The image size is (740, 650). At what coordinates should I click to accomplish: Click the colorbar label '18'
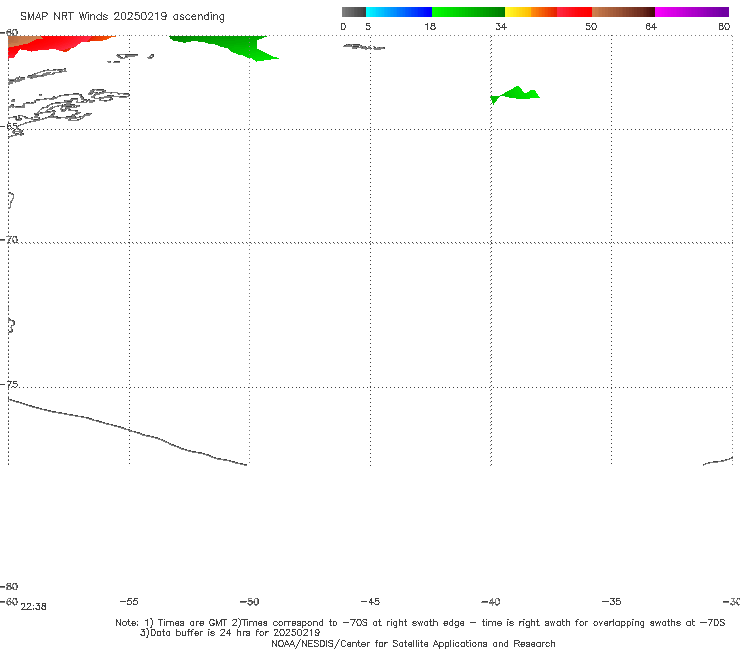[430, 26]
